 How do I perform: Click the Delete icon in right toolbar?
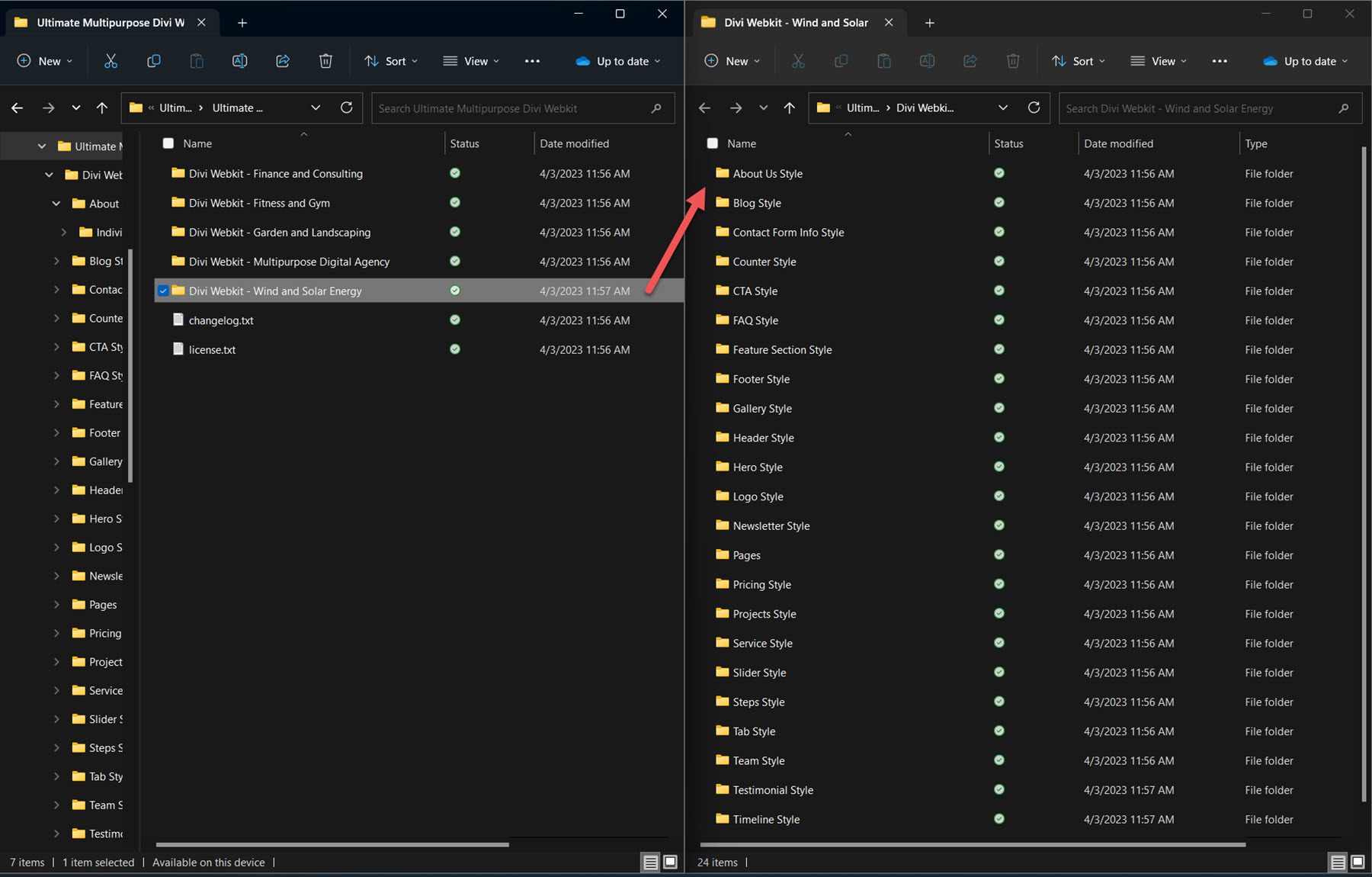[x=1013, y=61]
